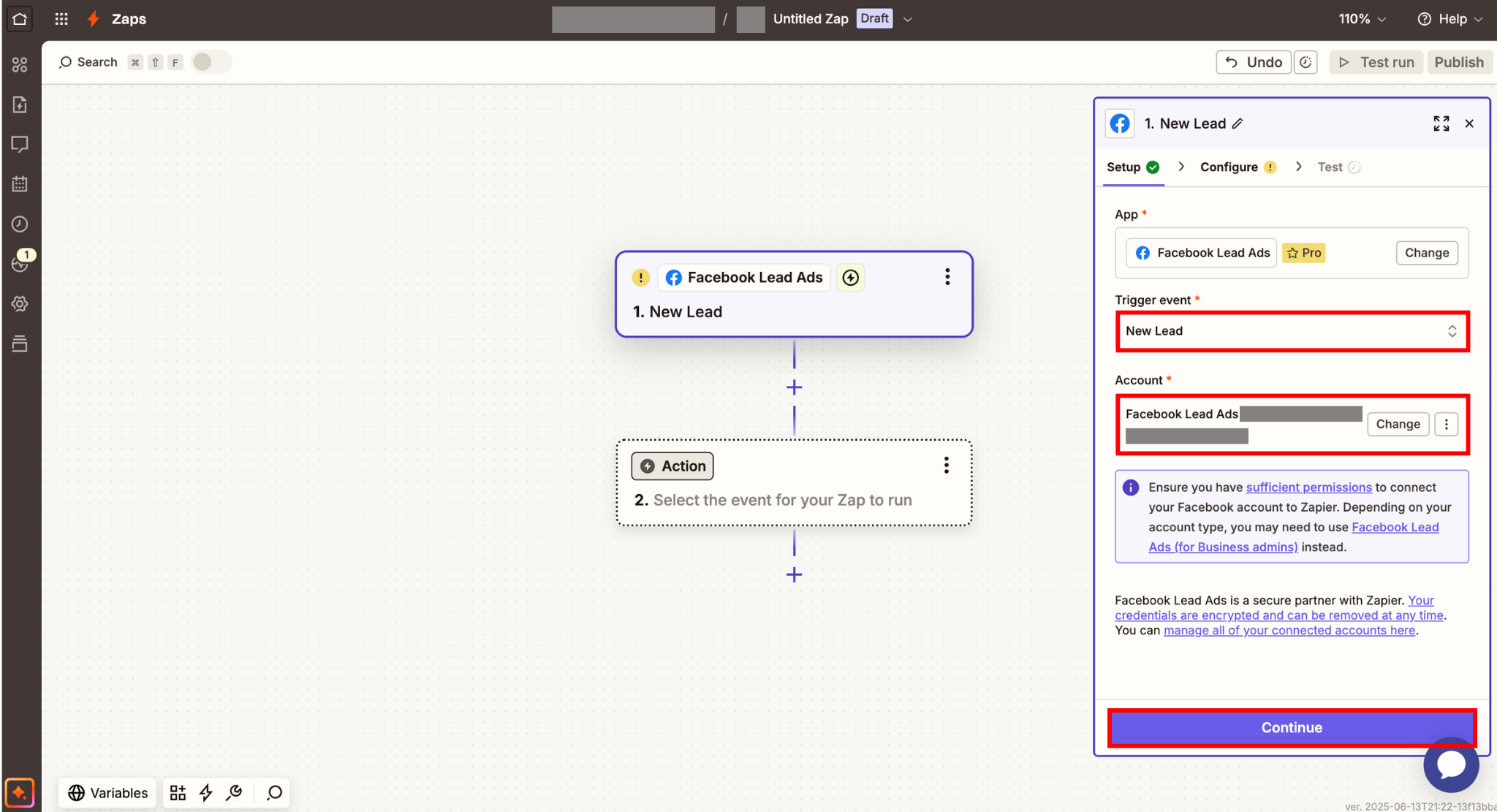Click the Test run button
The height and width of the screenshot is (812, 1497).
(x=1376, y=62)
